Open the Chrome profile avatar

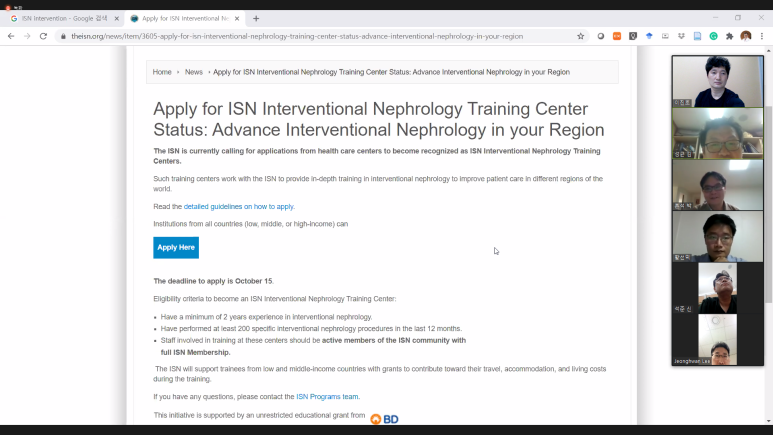(x=745, y=36)
